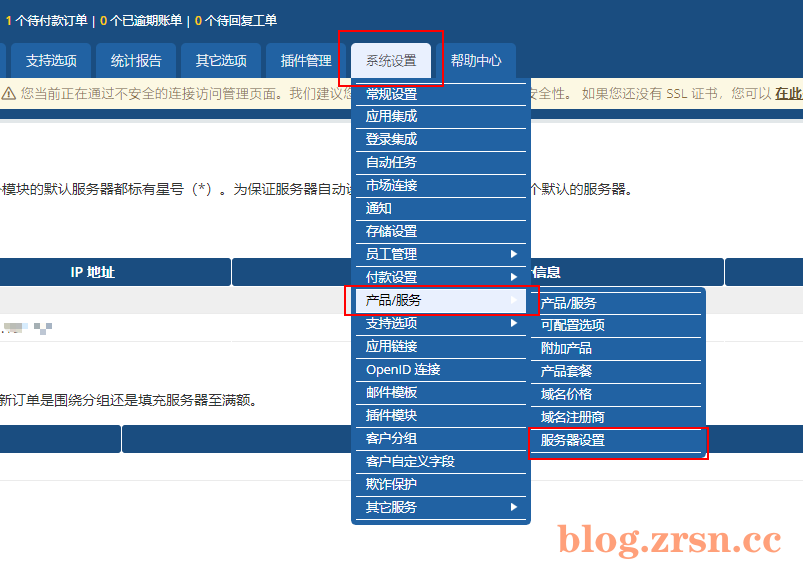Select 应用集成 menu entry

pos(441,117)
